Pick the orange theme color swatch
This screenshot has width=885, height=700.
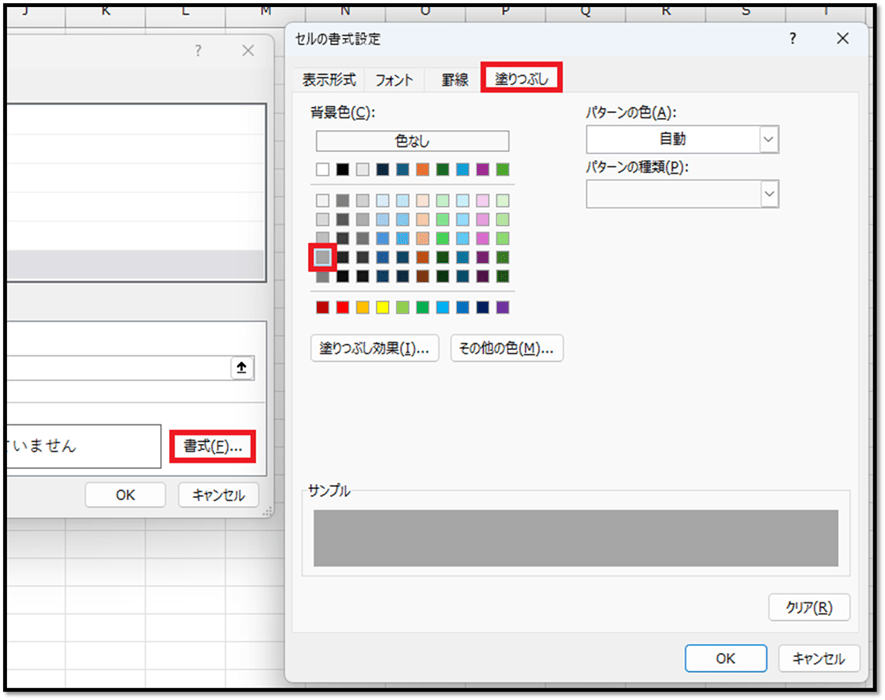coord(422,170)
